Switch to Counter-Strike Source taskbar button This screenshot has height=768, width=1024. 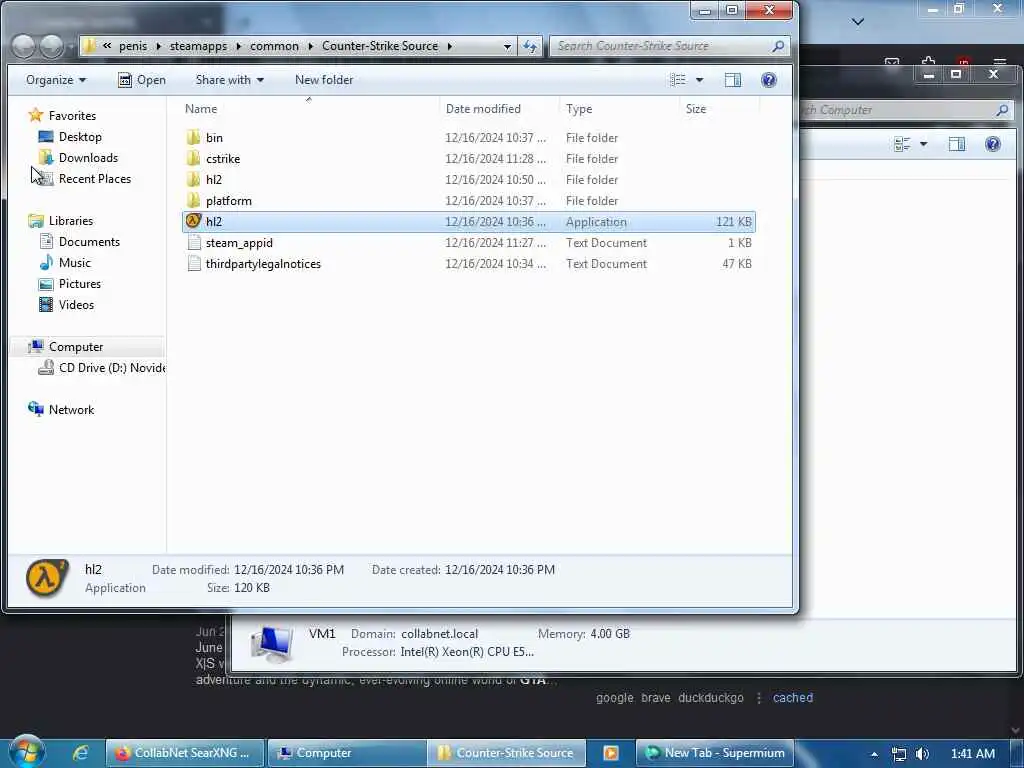(x=507, y=753)
